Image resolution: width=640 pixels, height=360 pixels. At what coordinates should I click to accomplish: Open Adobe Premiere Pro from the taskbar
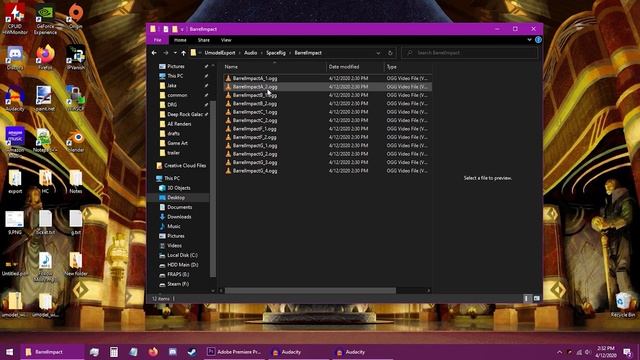click(x=234, y=352)
